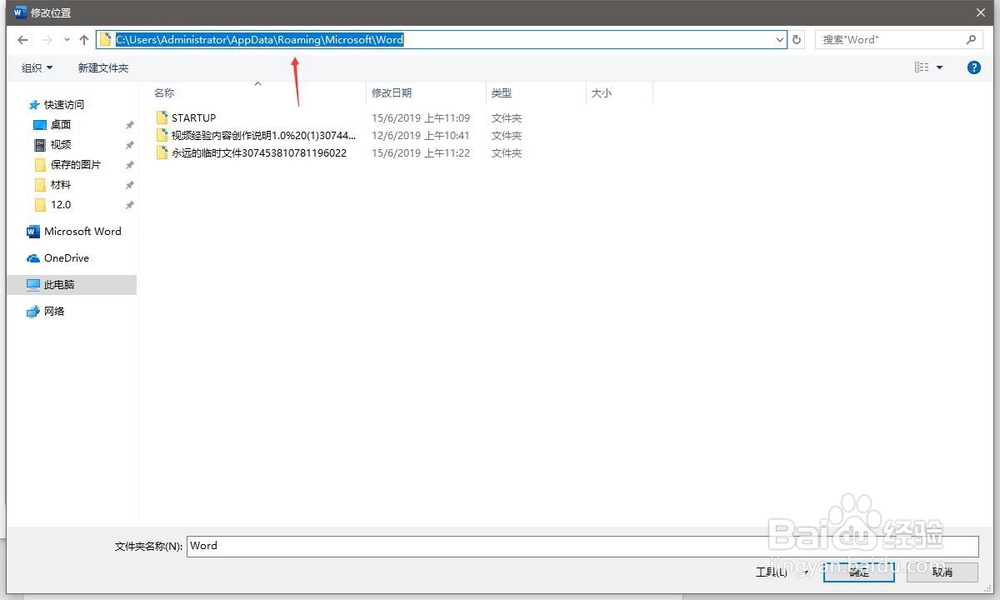Click pin icon next to 视频

[x=129, y=145]
